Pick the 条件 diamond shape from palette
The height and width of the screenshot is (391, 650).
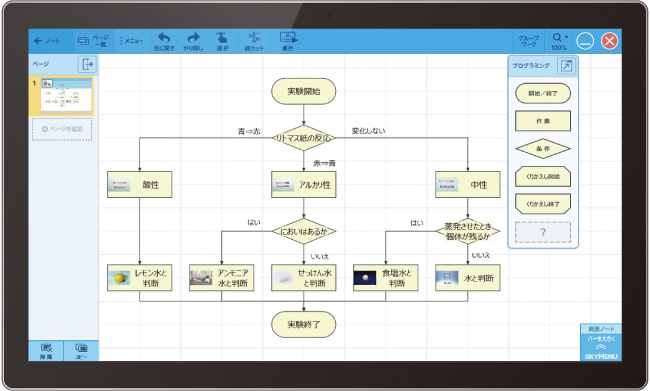pyautogui.click(x=543, y=148)
